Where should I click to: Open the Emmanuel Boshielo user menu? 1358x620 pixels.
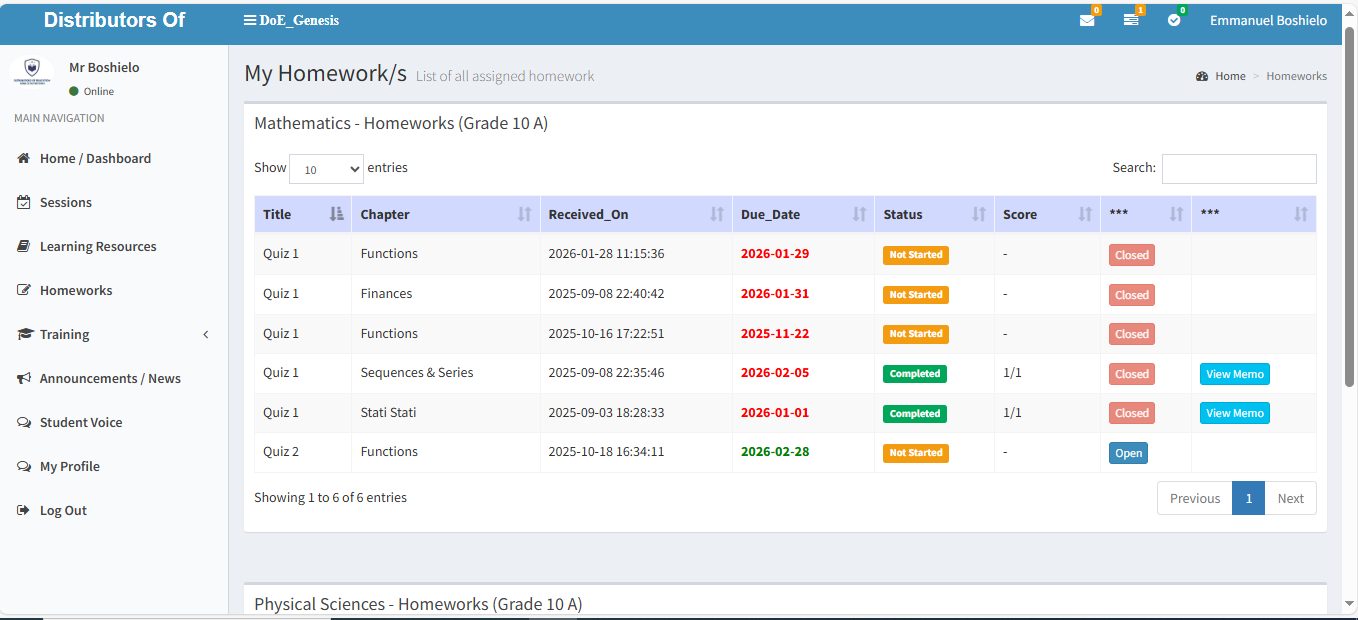pyautogui.click(x=1268, y=21)
